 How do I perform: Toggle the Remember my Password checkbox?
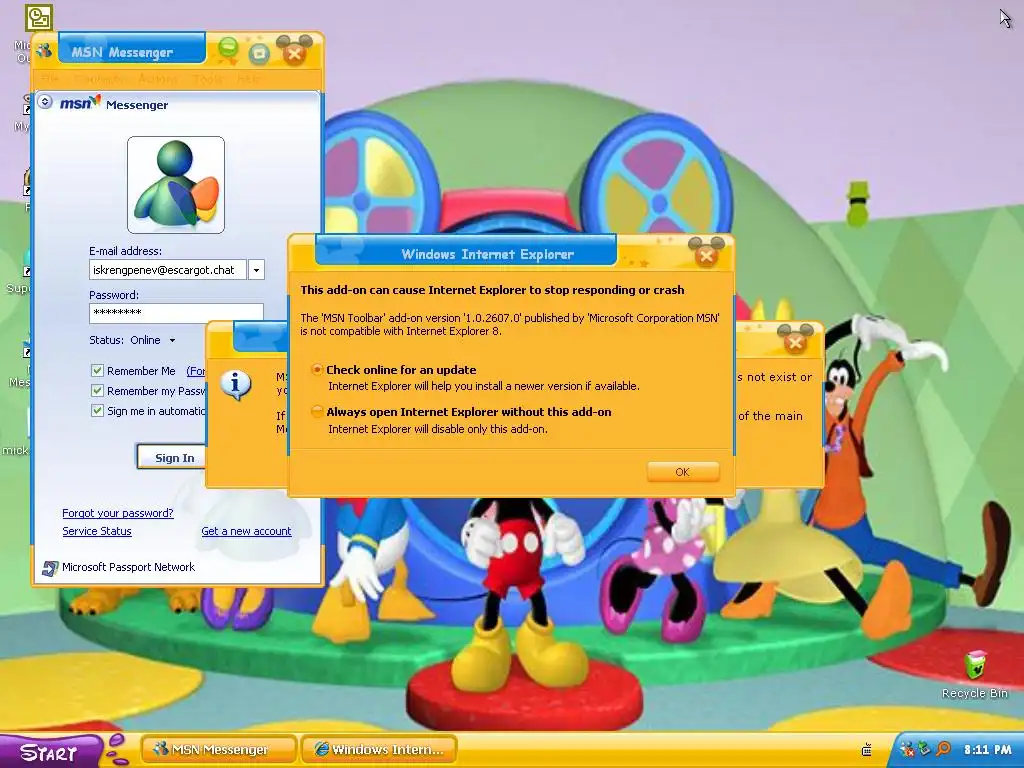pos(97,391)
